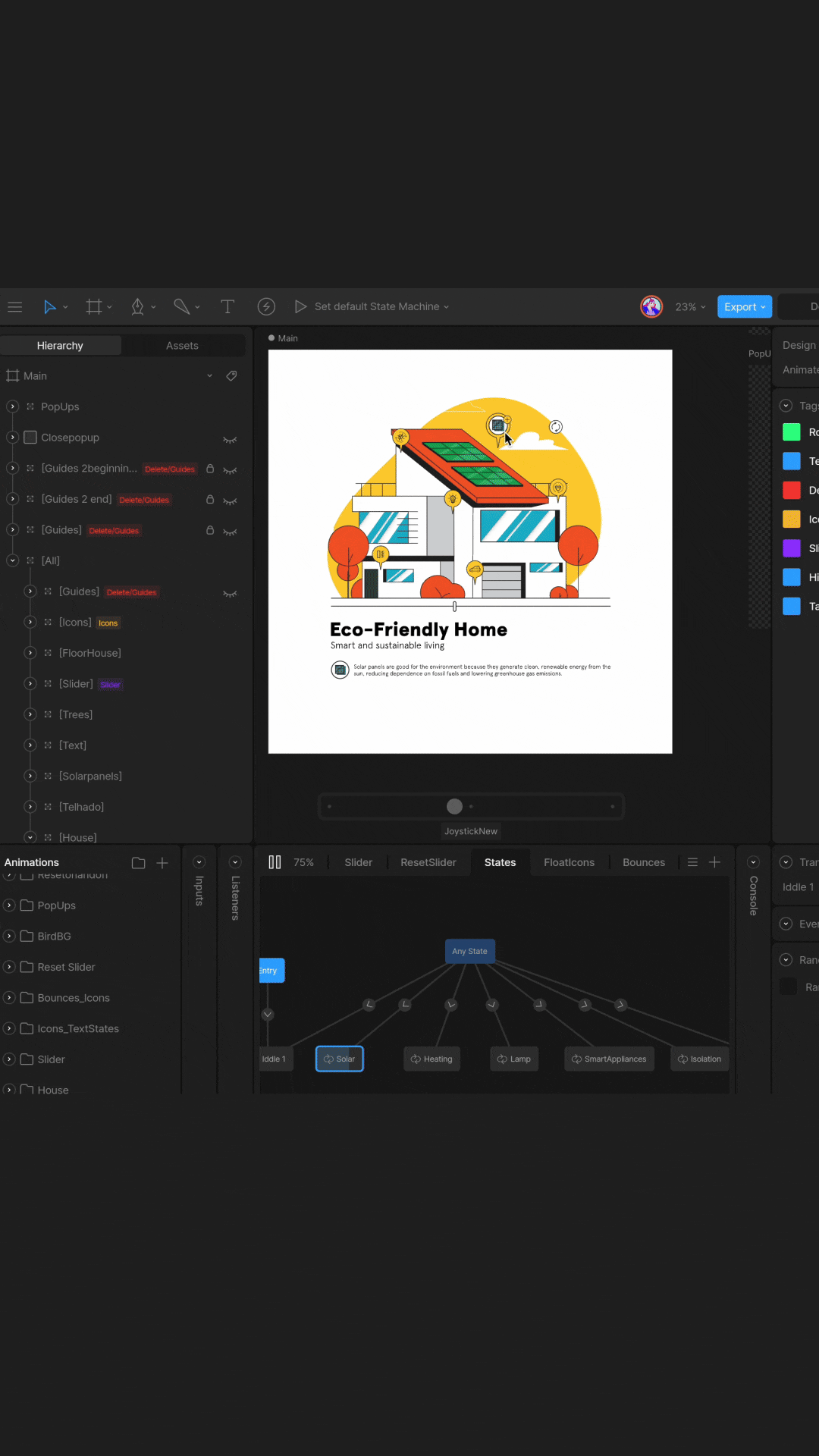Select the Text tool
Screen dimensions: 819x1456
click(227, 306)
